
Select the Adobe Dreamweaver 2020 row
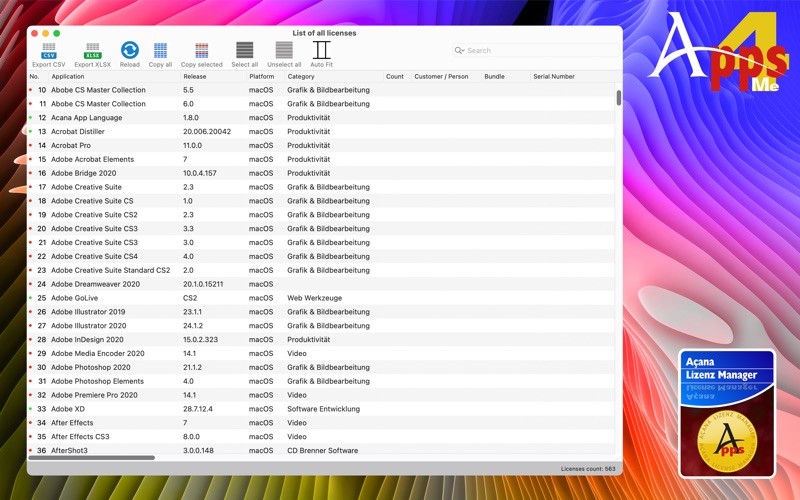click(321, 284)
